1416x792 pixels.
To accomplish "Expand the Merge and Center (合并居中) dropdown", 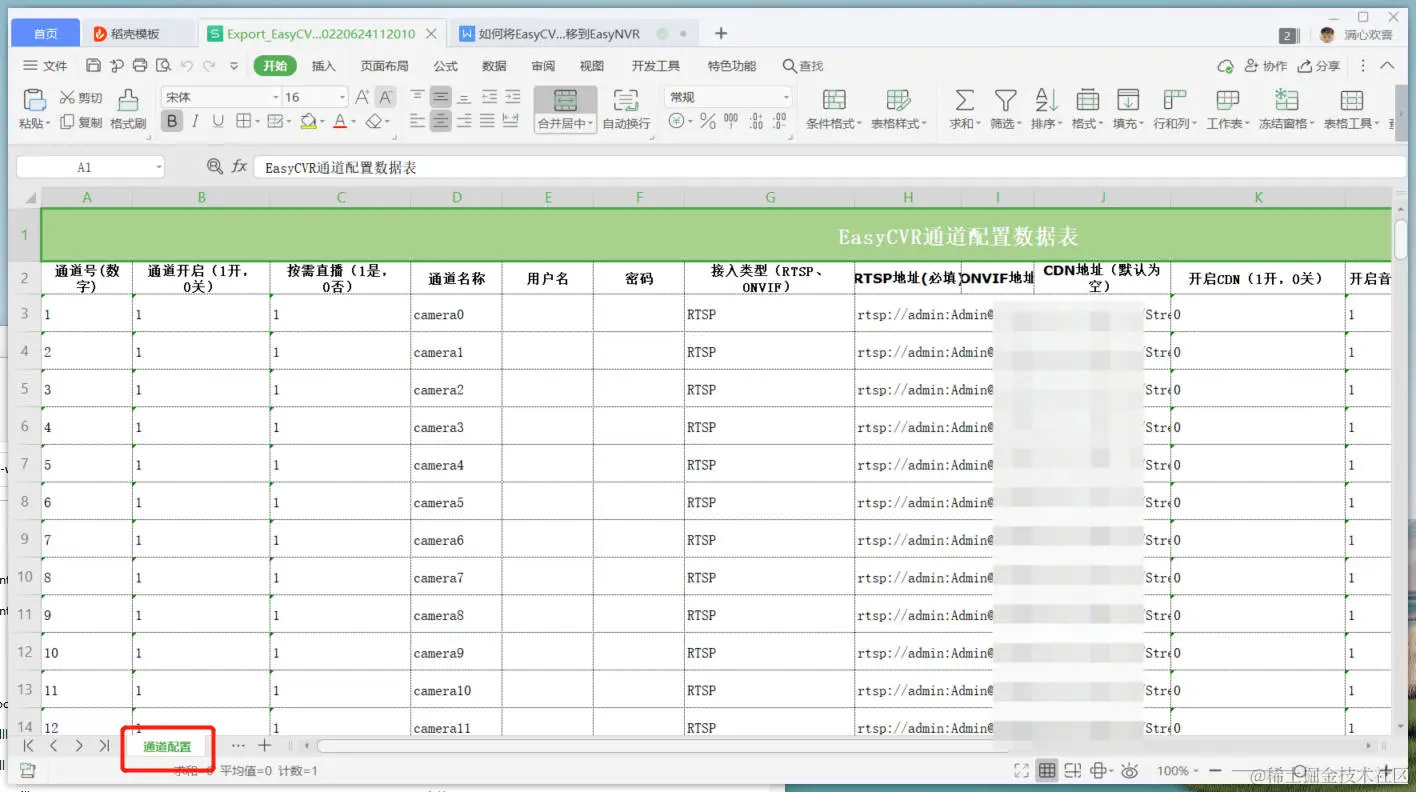I will 591,124.
